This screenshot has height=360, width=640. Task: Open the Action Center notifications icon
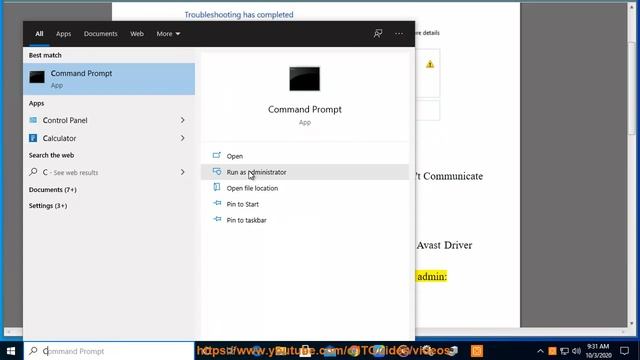tap(624, 351)
